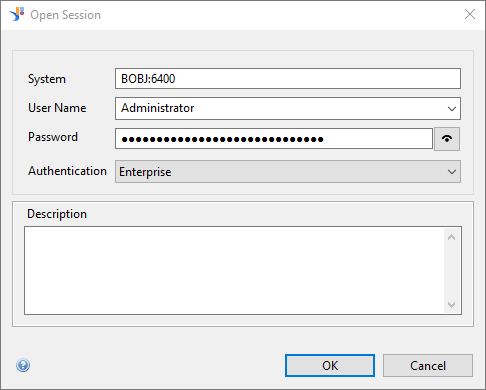Close the Open Session dialog
Viewport: 486px width, 390px height.
(x=470, y=14)
